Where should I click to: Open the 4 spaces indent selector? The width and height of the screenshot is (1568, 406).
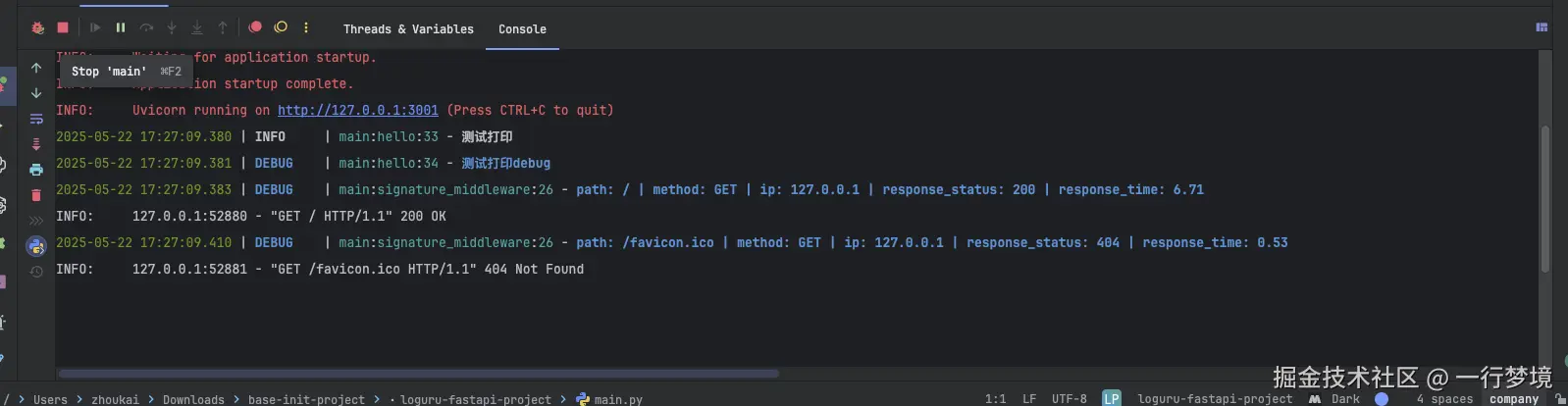pos(1444,398)
